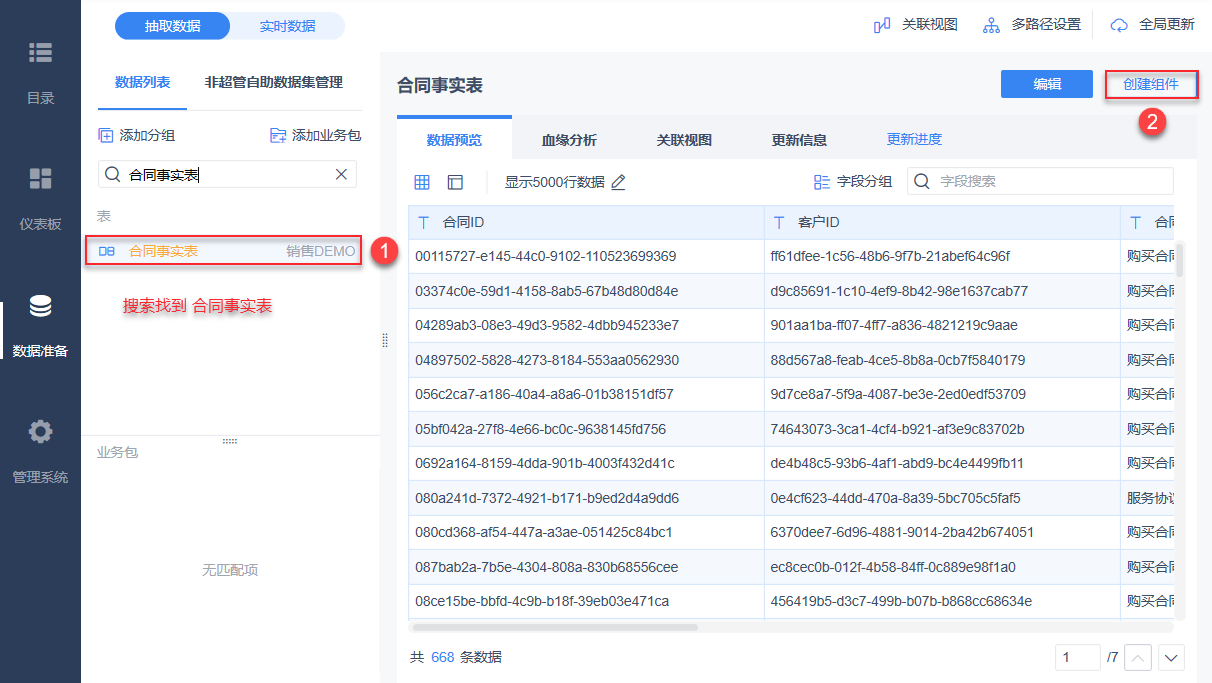Switch to the 关联视图 tab
Screen dimensions: 1212x683
click(684, 140)
